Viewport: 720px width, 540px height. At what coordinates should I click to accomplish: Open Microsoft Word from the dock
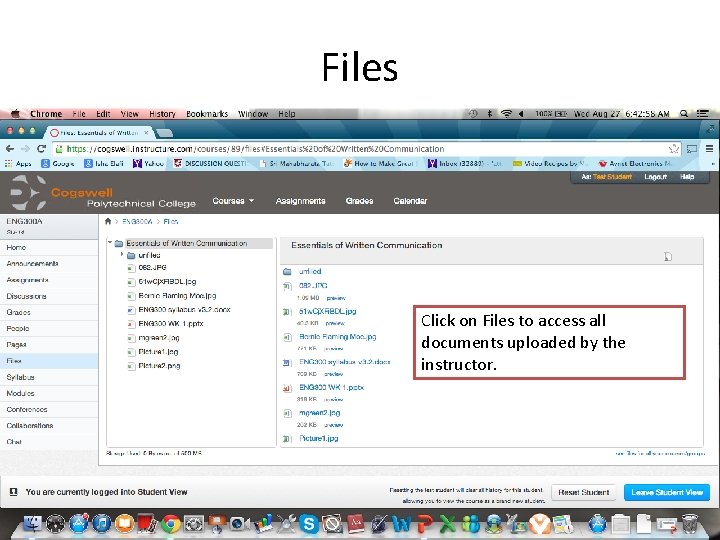pos(402,523)
